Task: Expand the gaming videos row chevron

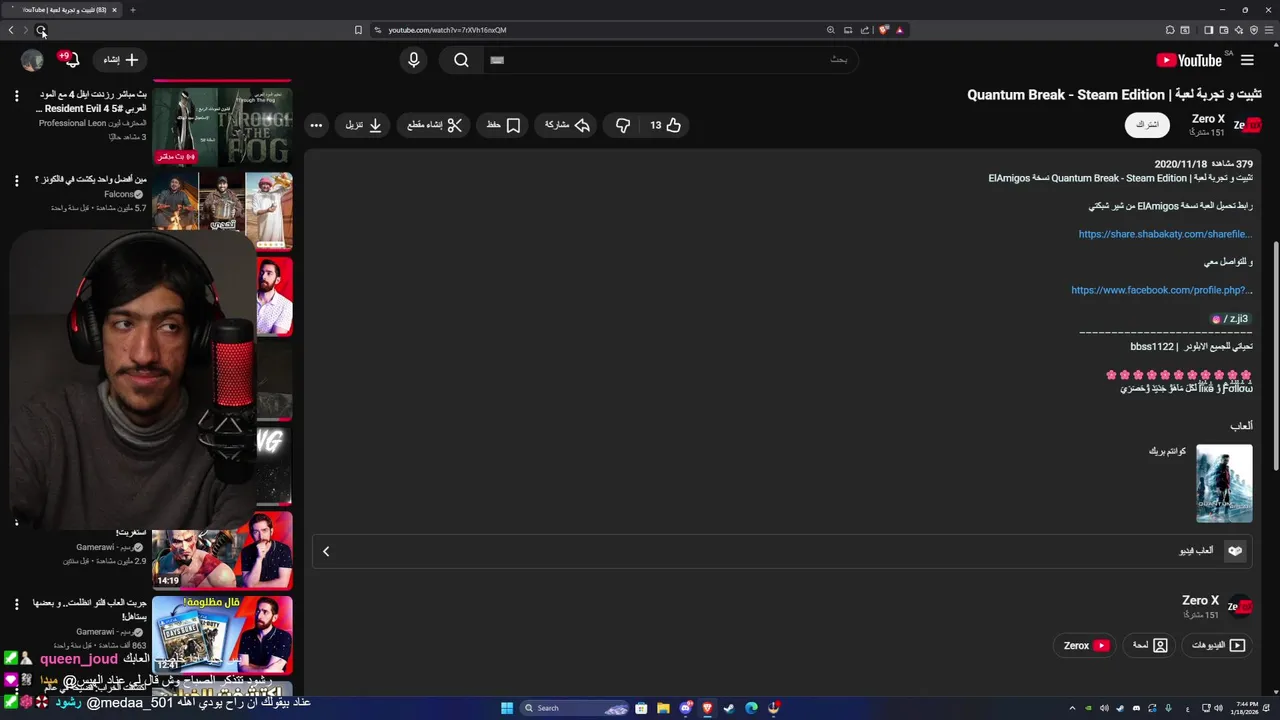Action: coord(326,551)
